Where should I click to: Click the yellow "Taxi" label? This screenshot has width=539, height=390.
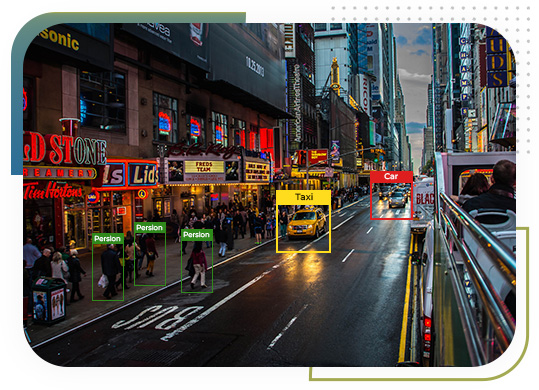click(x=304, y=197)
